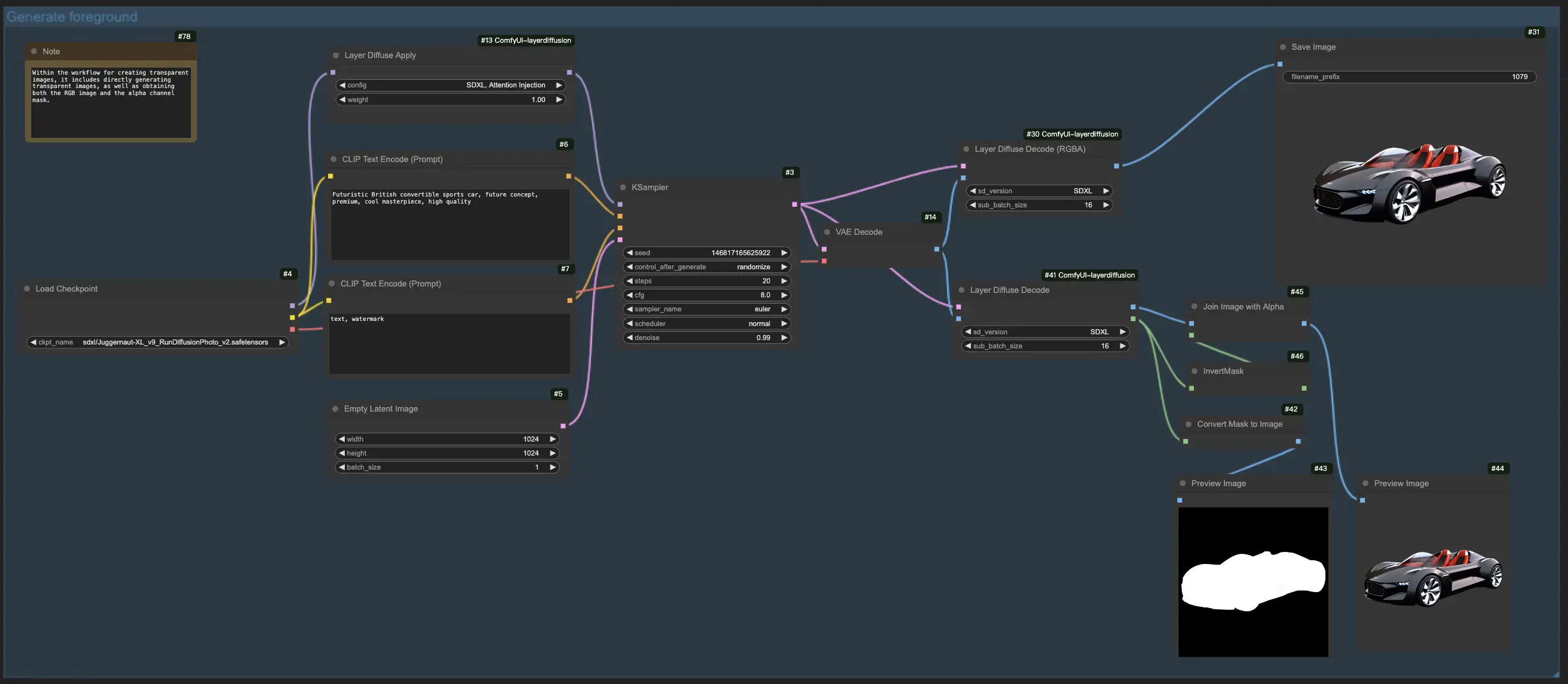Click the '#3' badge above KSampler
Viewport: 1568px width, 684px height.
pos(790,172)
